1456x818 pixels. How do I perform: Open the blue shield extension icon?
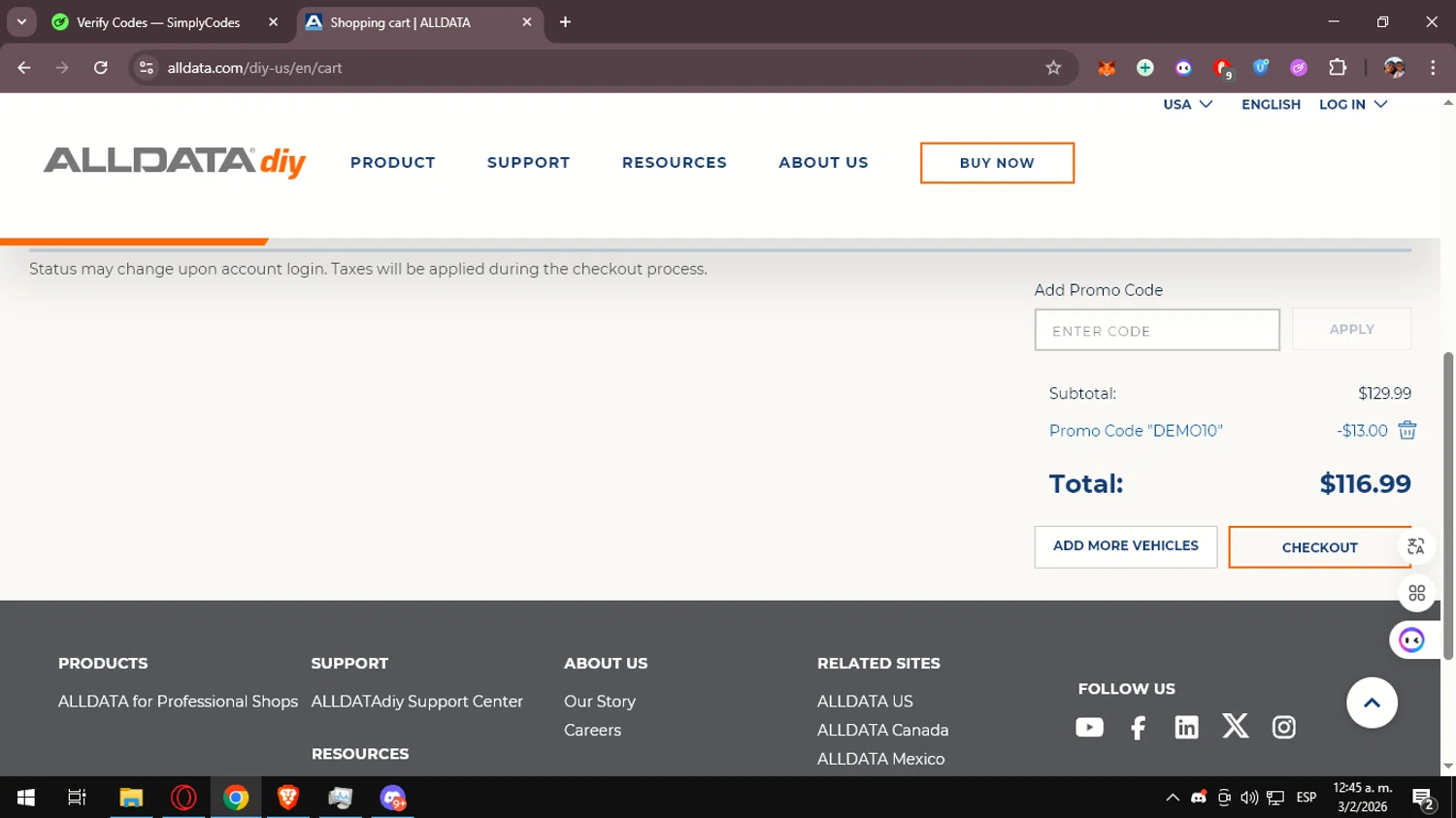point(1261,68)
